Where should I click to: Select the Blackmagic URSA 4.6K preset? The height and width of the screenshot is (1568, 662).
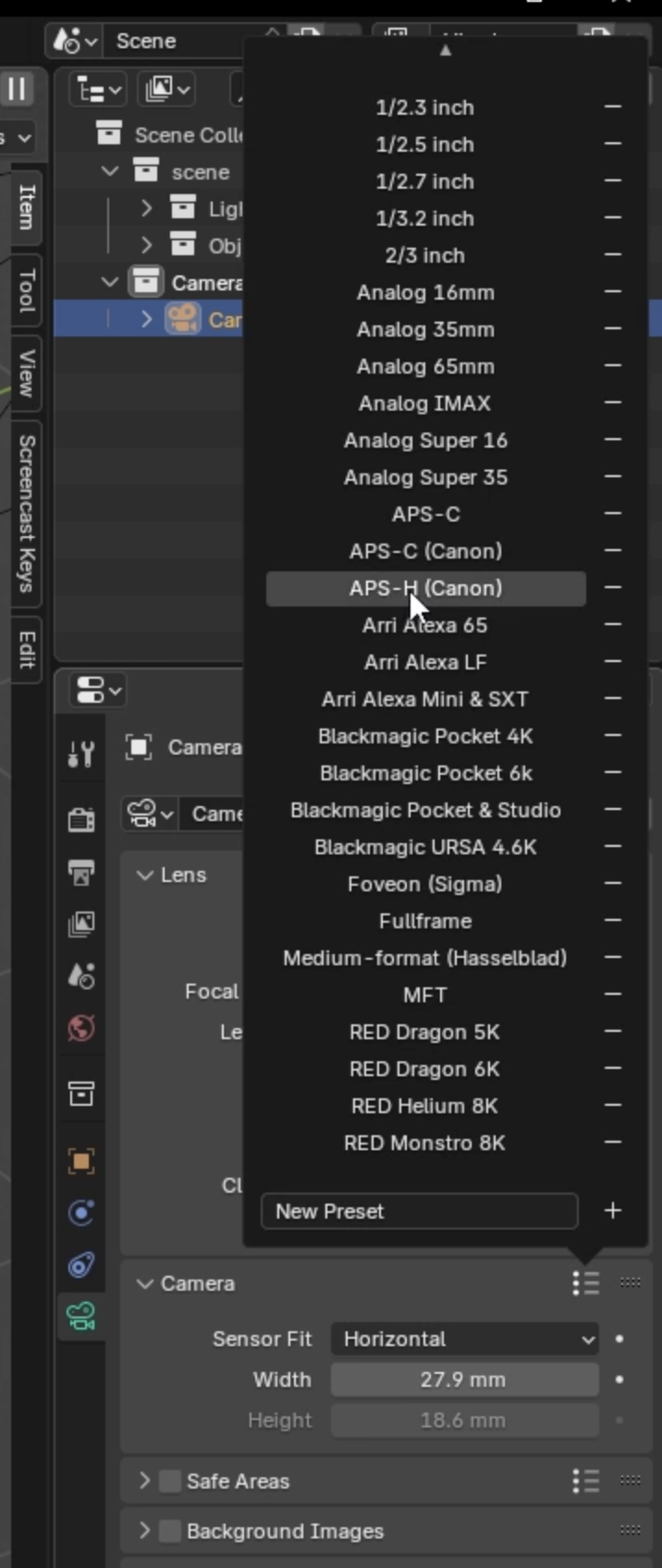click(425, 847)
